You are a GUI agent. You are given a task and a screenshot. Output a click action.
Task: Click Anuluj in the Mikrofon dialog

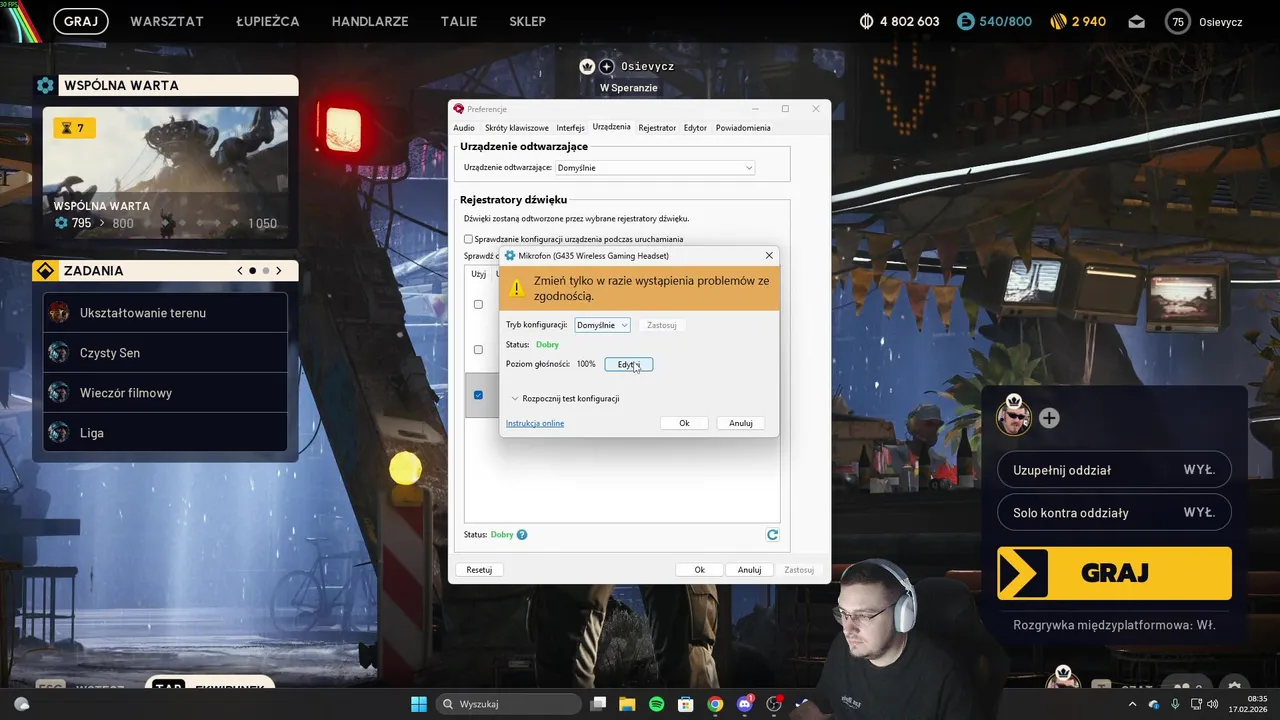(x=741, y=423)
